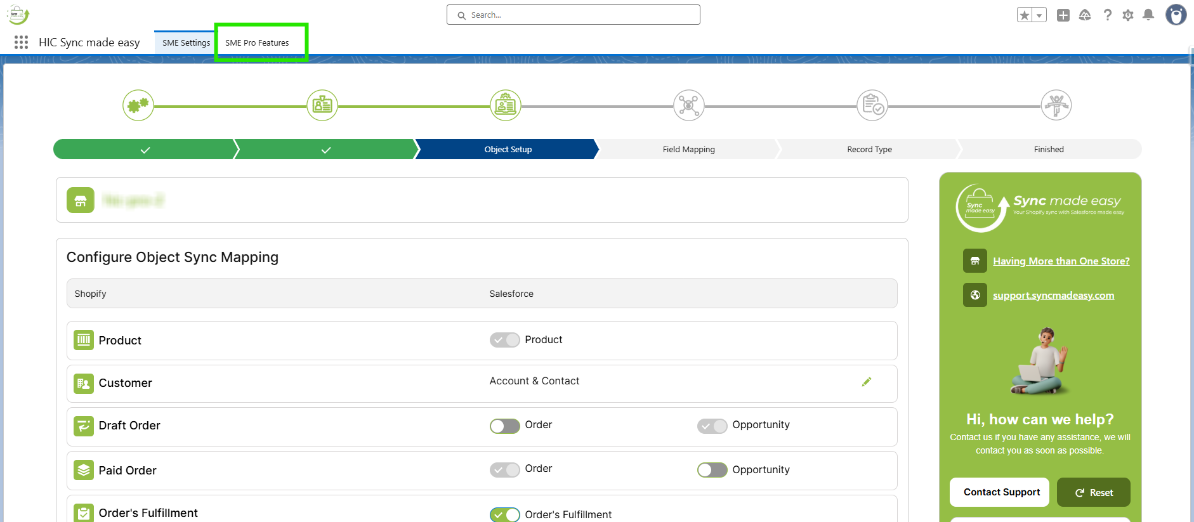
Task: Click the Field Mapping network step icon
Action: [x=689, y=105]
